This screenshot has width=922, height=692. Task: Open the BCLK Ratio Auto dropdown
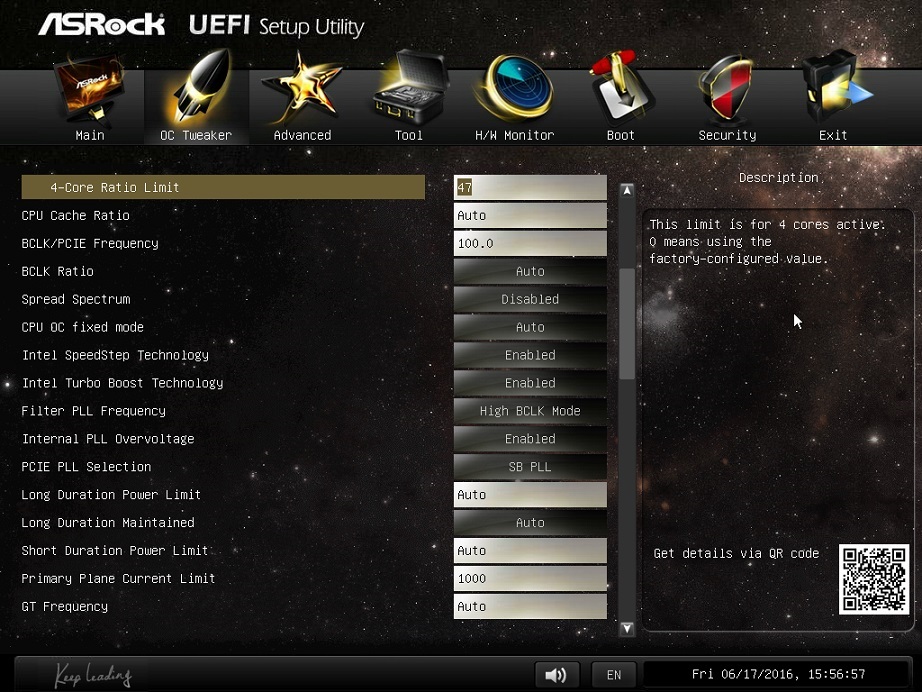pos(530,272)
